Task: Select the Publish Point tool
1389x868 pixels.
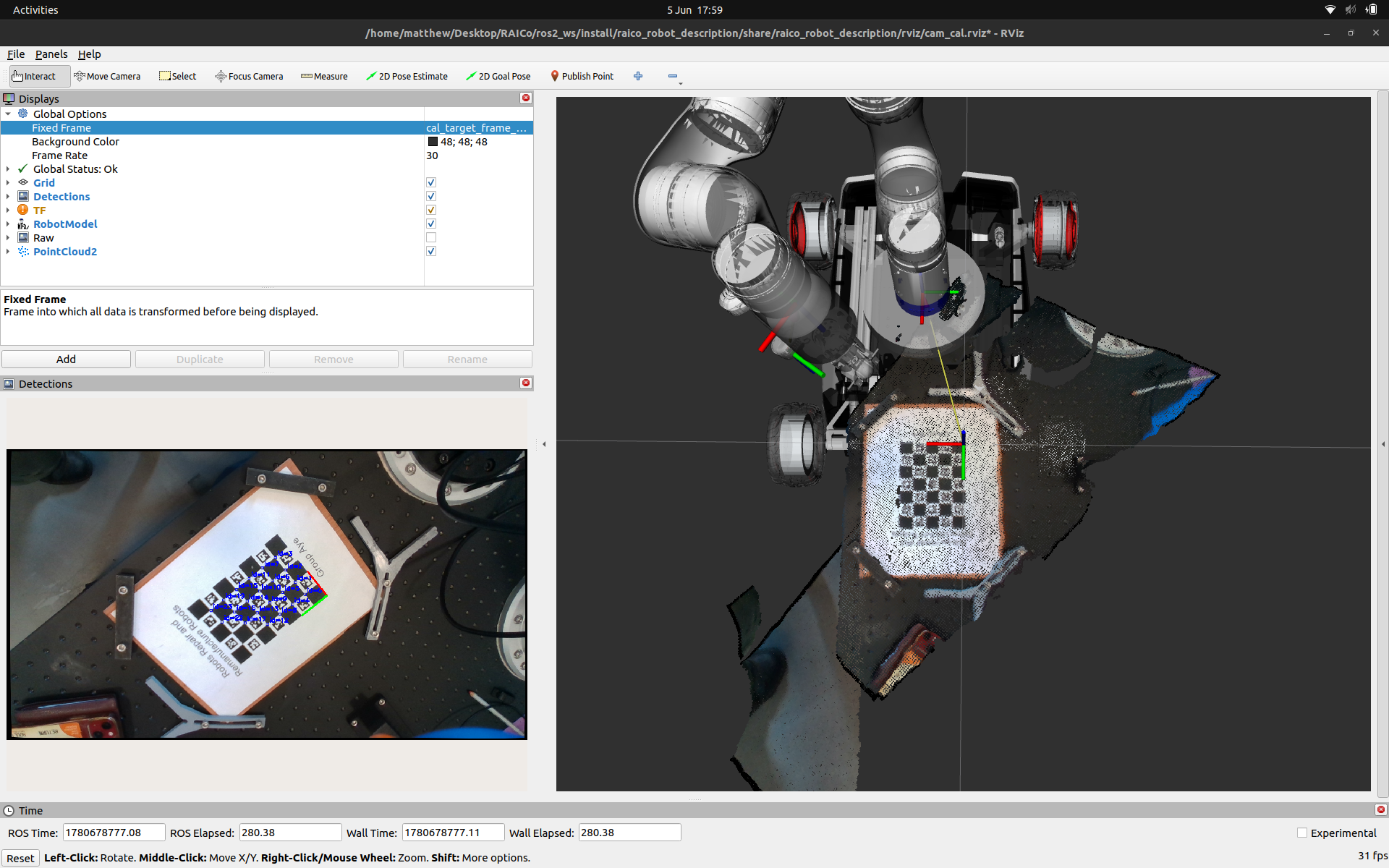Action: pos(582,76)
